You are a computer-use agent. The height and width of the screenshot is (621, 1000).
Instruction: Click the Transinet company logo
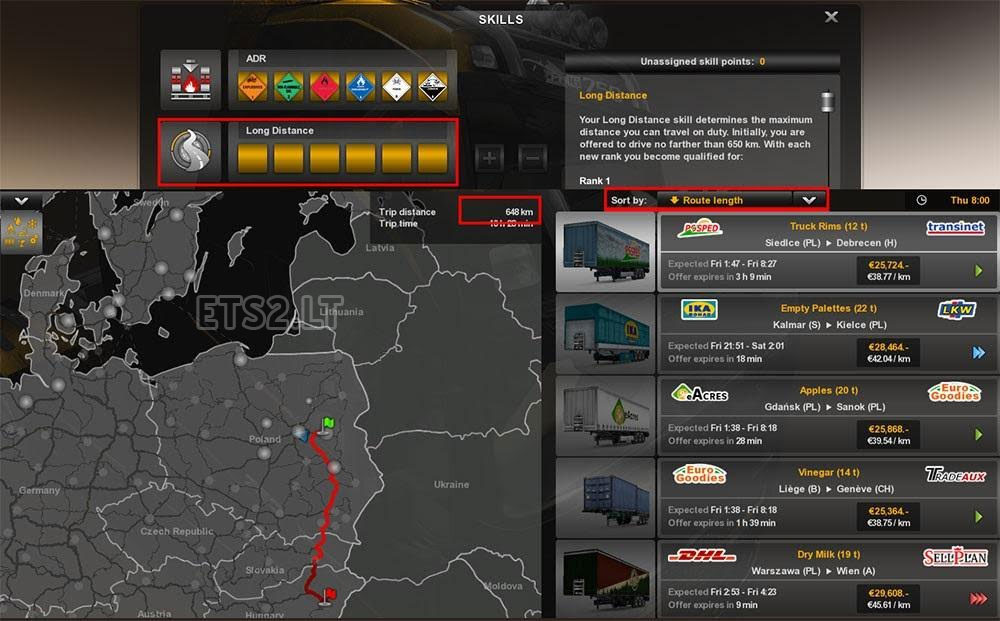(955, 227)
